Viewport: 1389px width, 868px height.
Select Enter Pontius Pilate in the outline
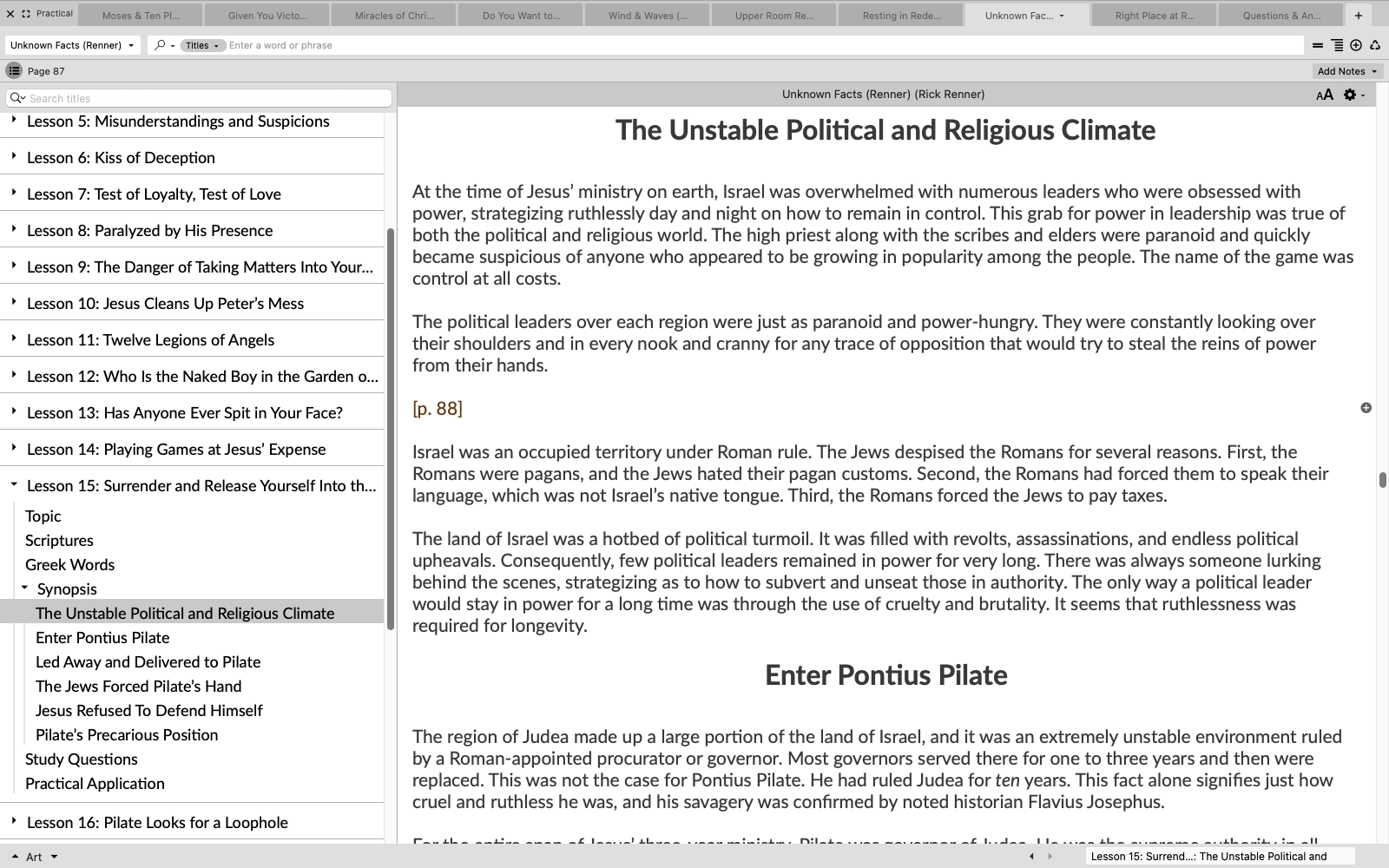tap(102, 638)
